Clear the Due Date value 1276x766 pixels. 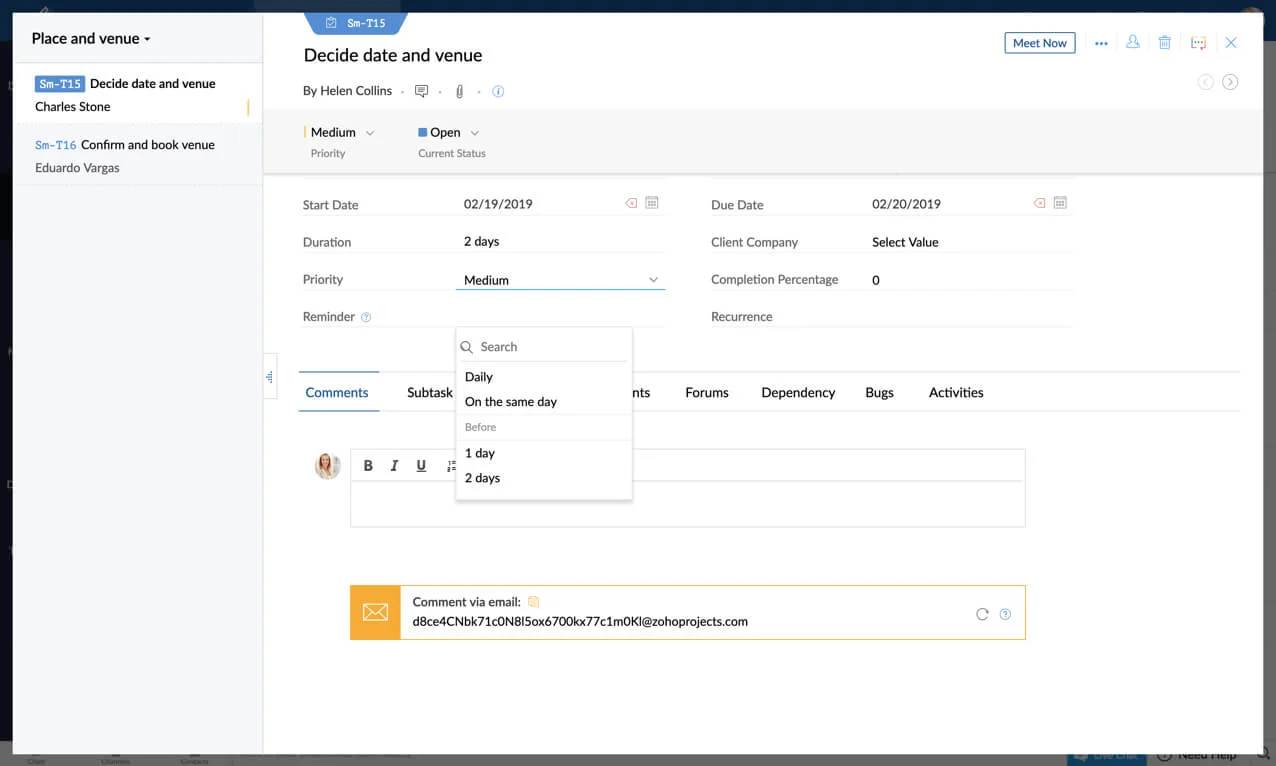(x=1039, y=203)
